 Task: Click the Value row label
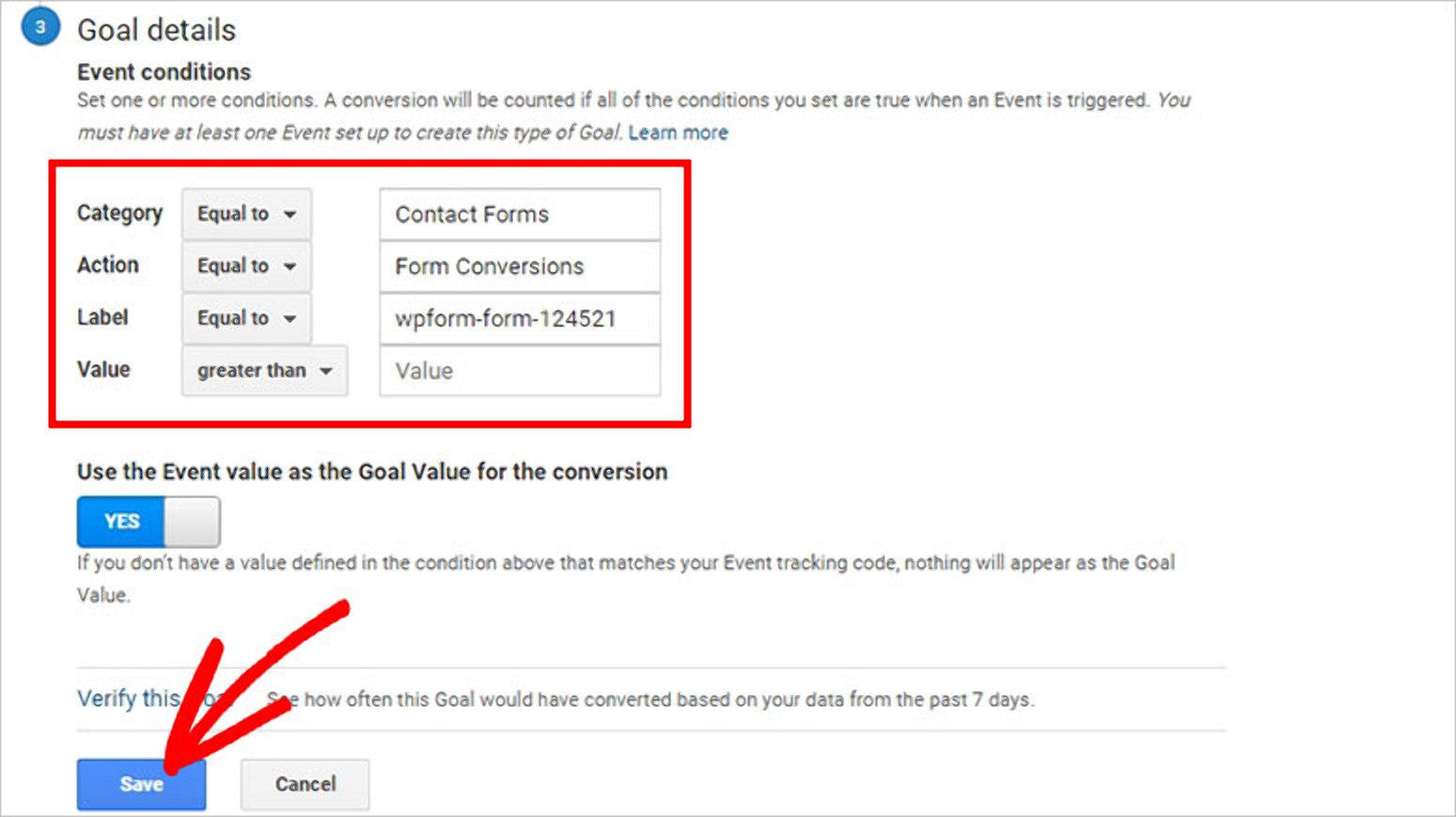pyautogui.click(x=103, y=369)
